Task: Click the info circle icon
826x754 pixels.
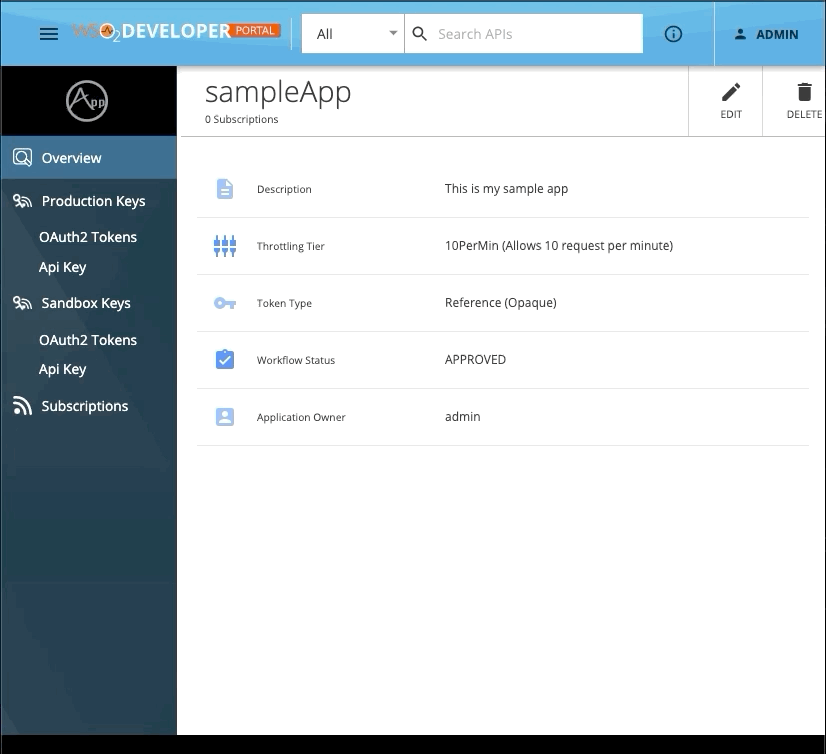Action: (673, 34)
